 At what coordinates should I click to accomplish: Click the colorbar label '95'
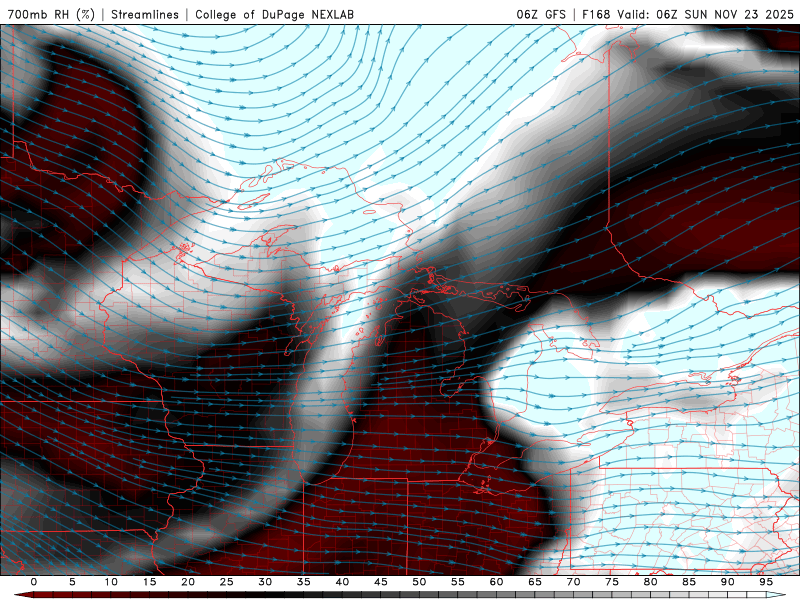[766, 582]
